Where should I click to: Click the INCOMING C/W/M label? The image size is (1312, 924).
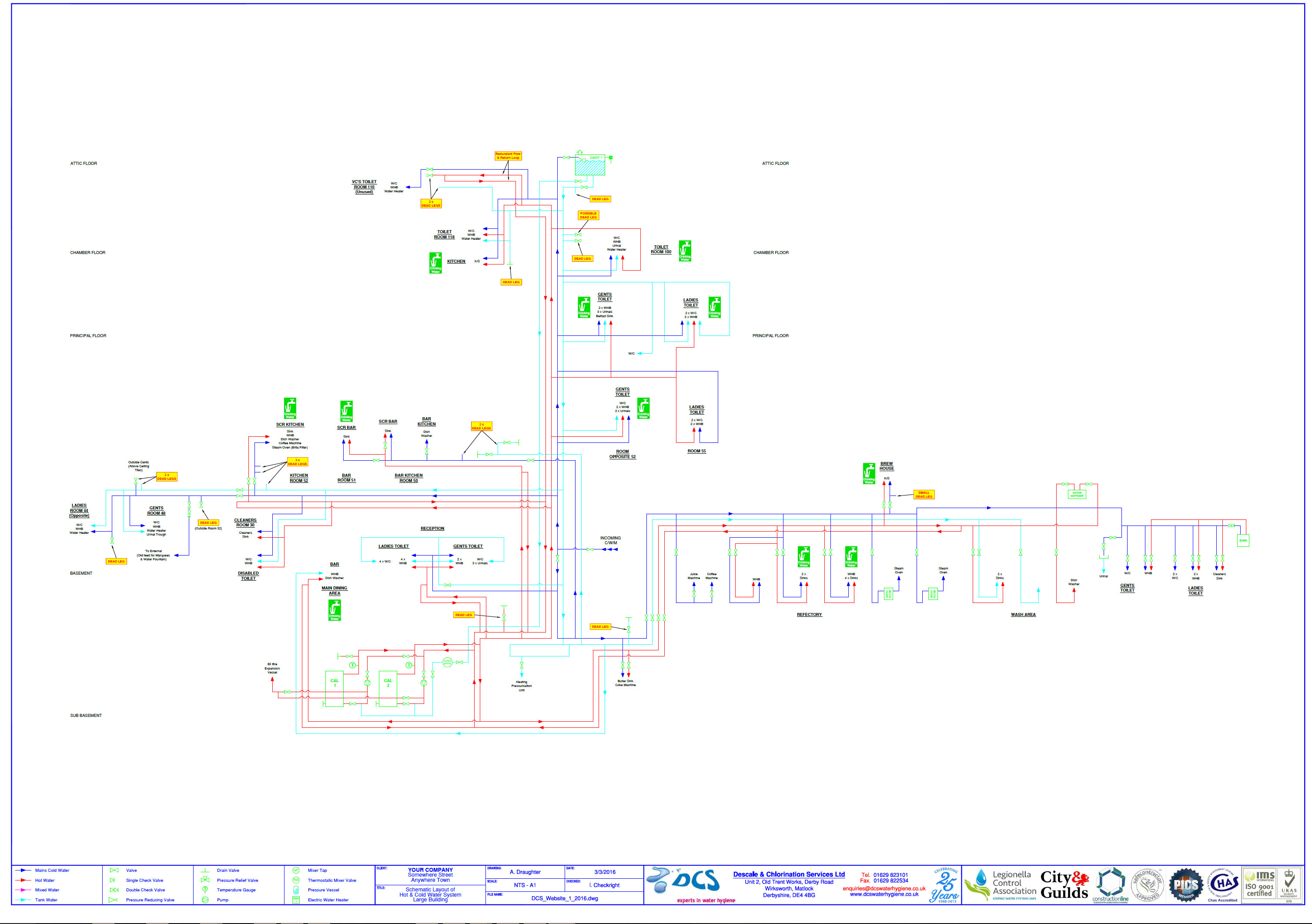tap(610, 540)
